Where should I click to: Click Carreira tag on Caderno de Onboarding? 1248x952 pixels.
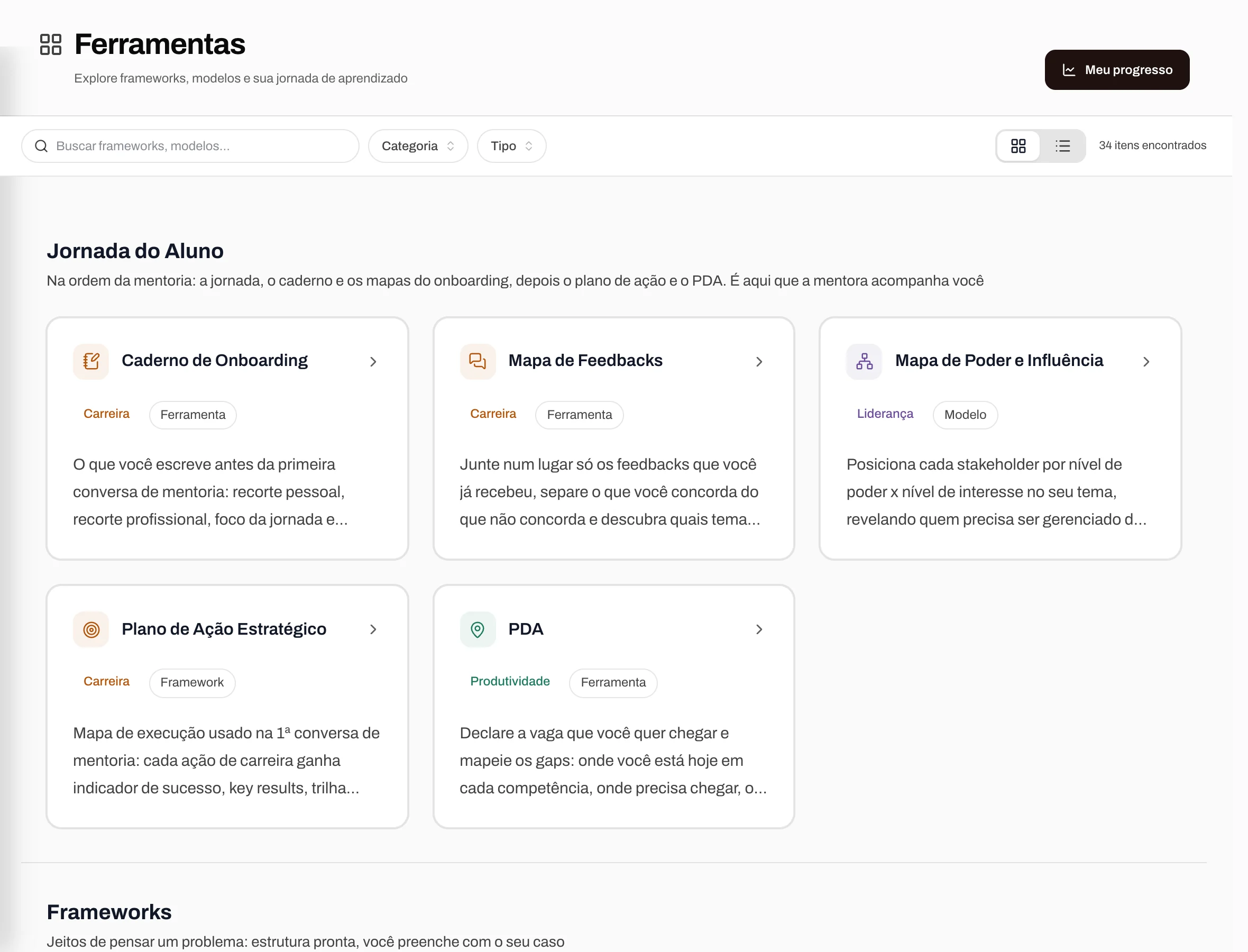pos(106,414)
